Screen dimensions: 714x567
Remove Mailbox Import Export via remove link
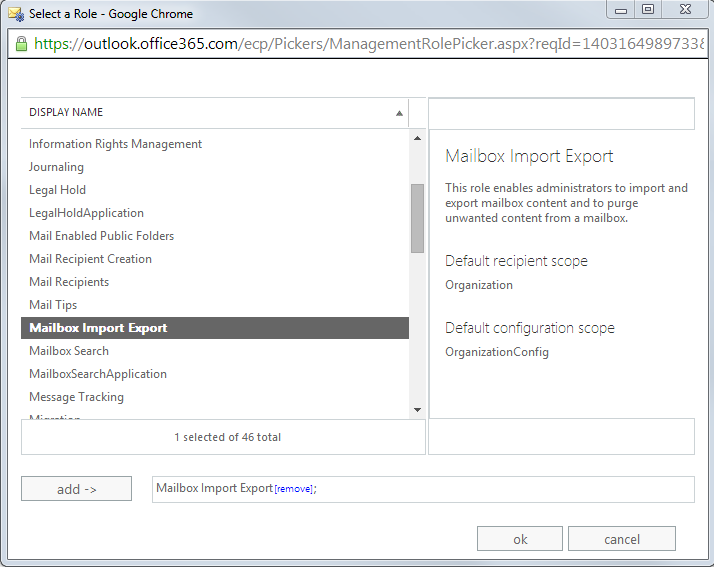coord(294,489)
